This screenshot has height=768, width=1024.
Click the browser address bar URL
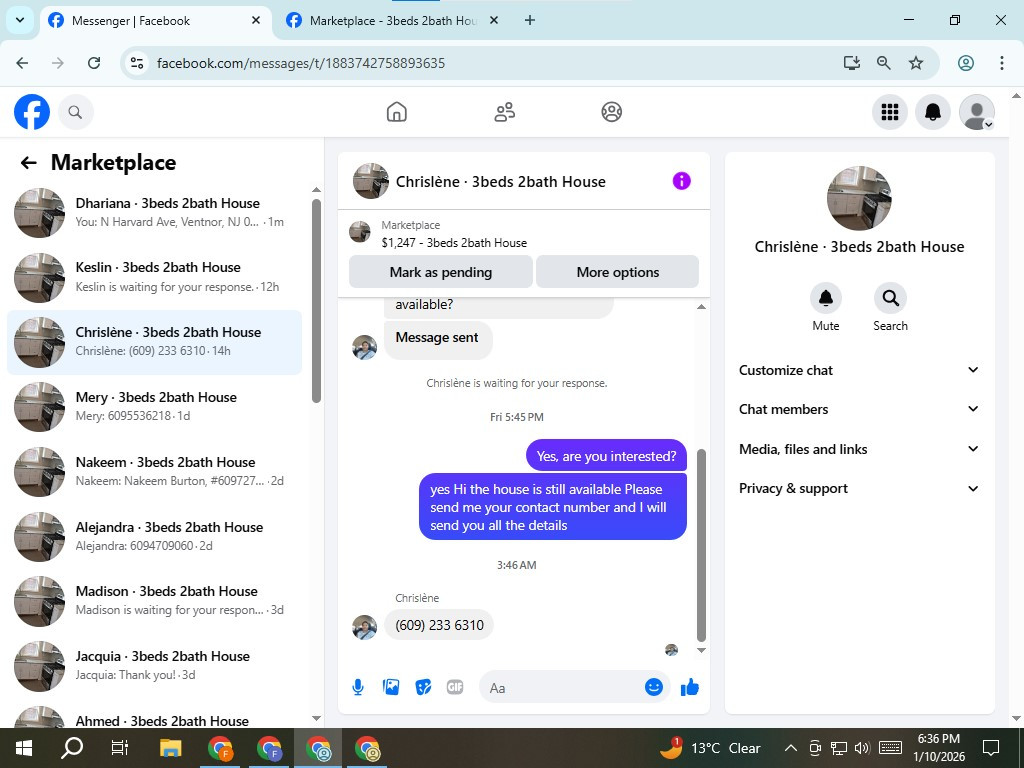pos(300,63)
